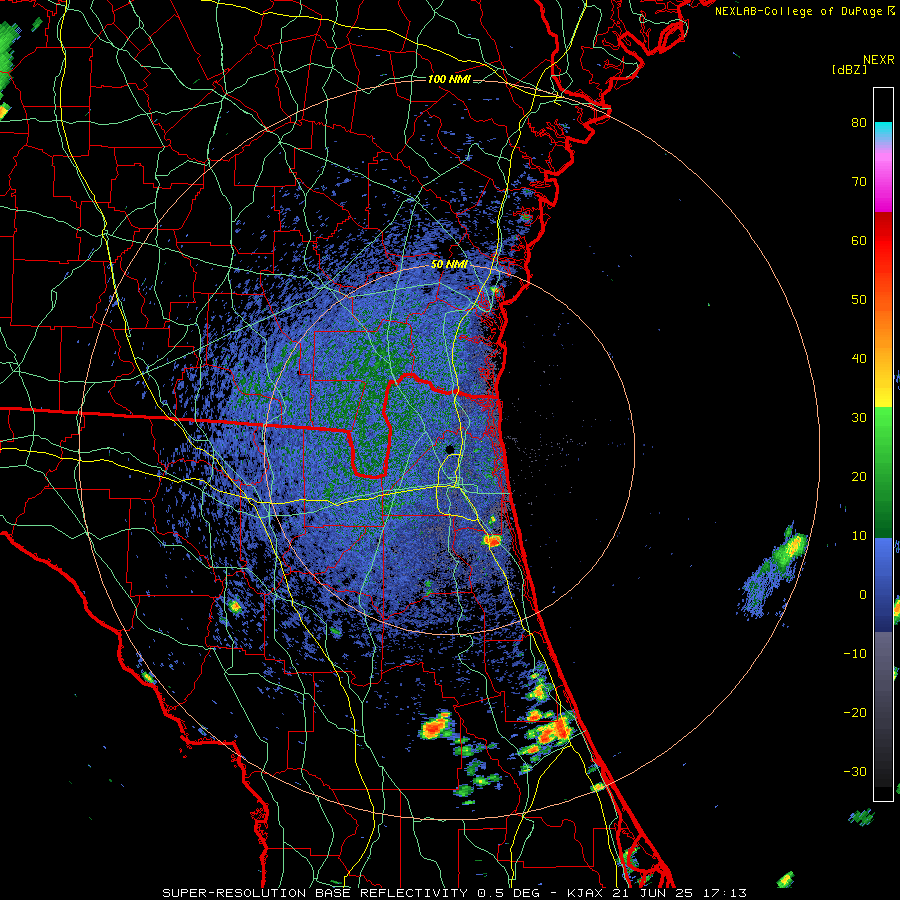Screen dimensions: 900x900
Task: Click the [dBZ] legend unit label
Action: [x=849, y=69]
